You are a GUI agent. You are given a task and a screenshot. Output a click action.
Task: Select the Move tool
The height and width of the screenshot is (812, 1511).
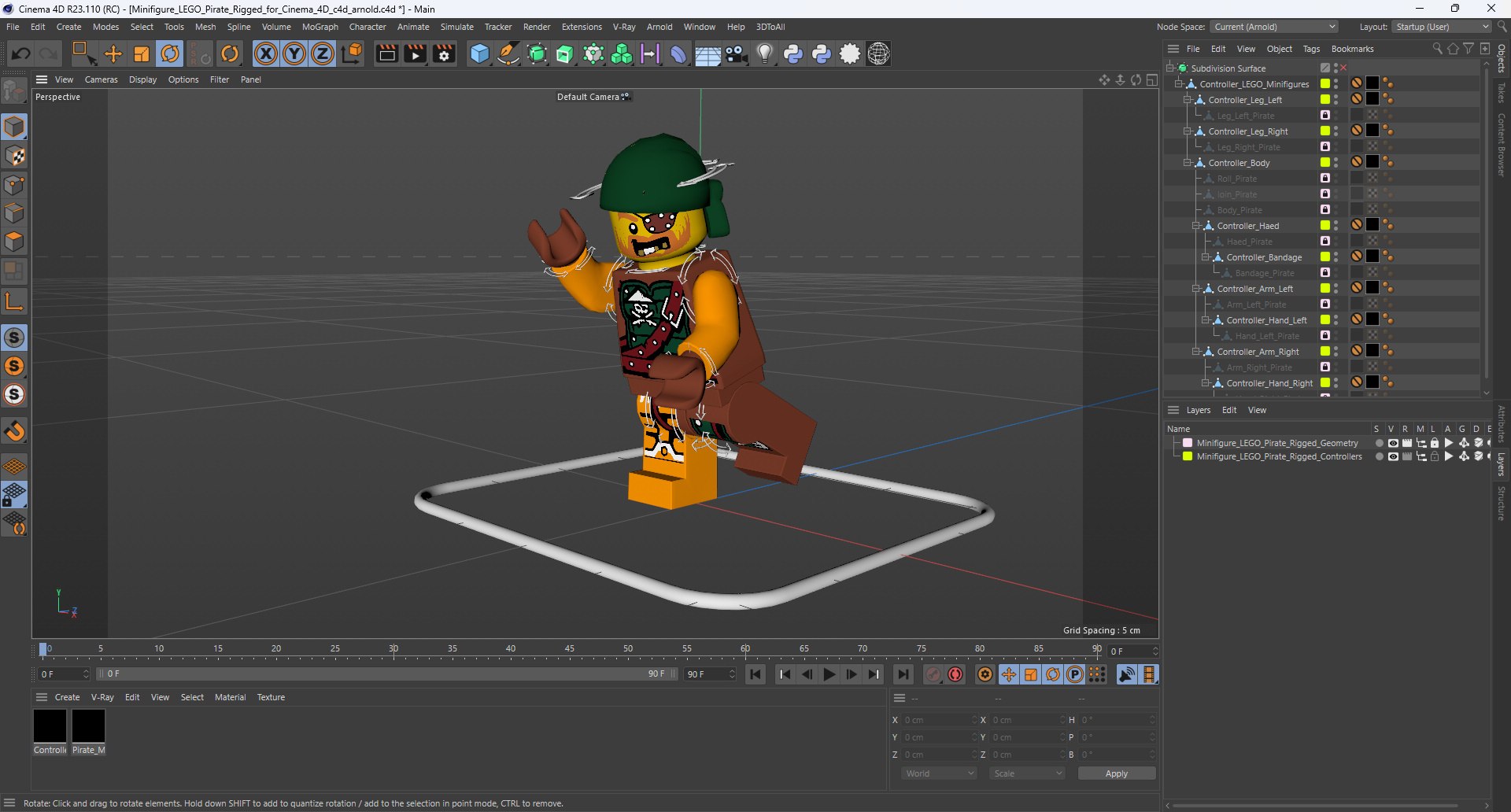(113, 54)
